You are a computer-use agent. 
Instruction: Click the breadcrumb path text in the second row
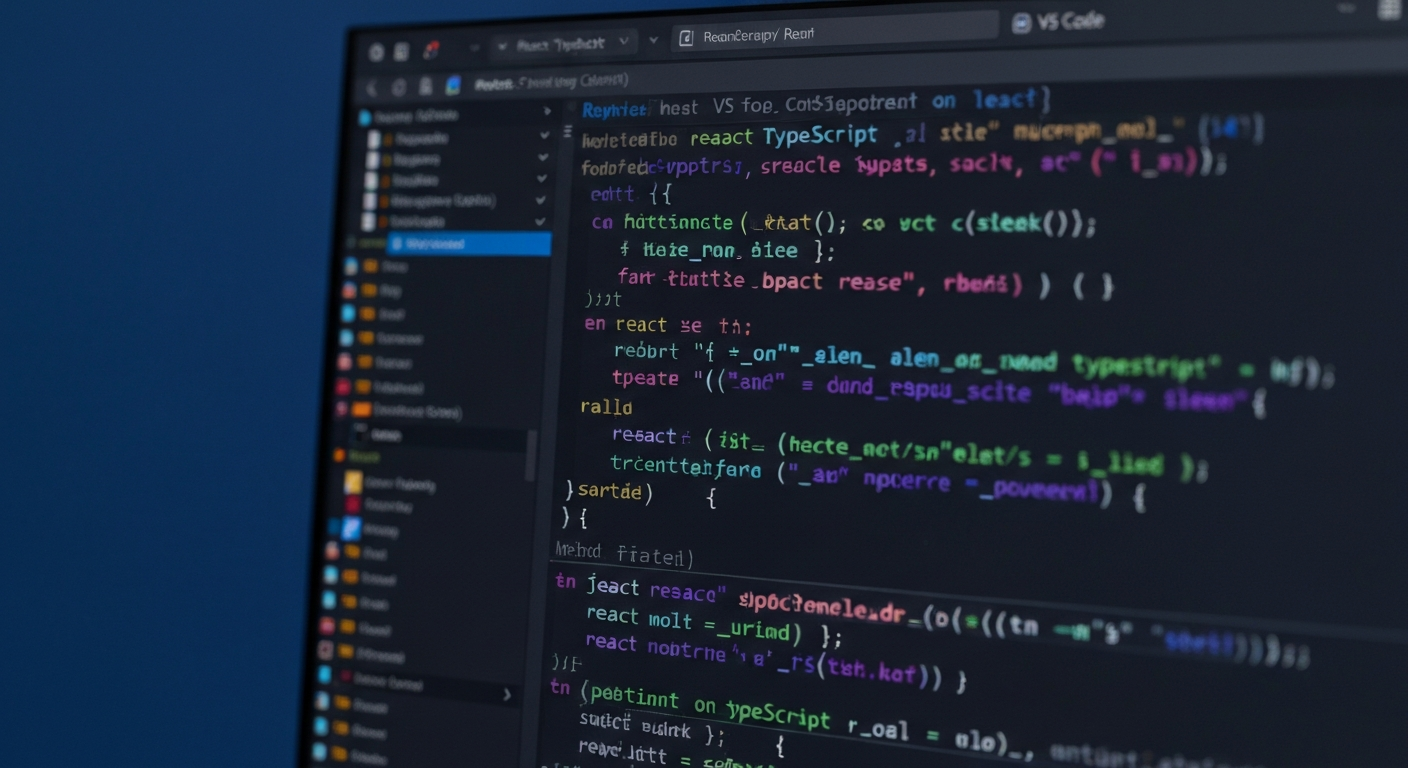552,82
